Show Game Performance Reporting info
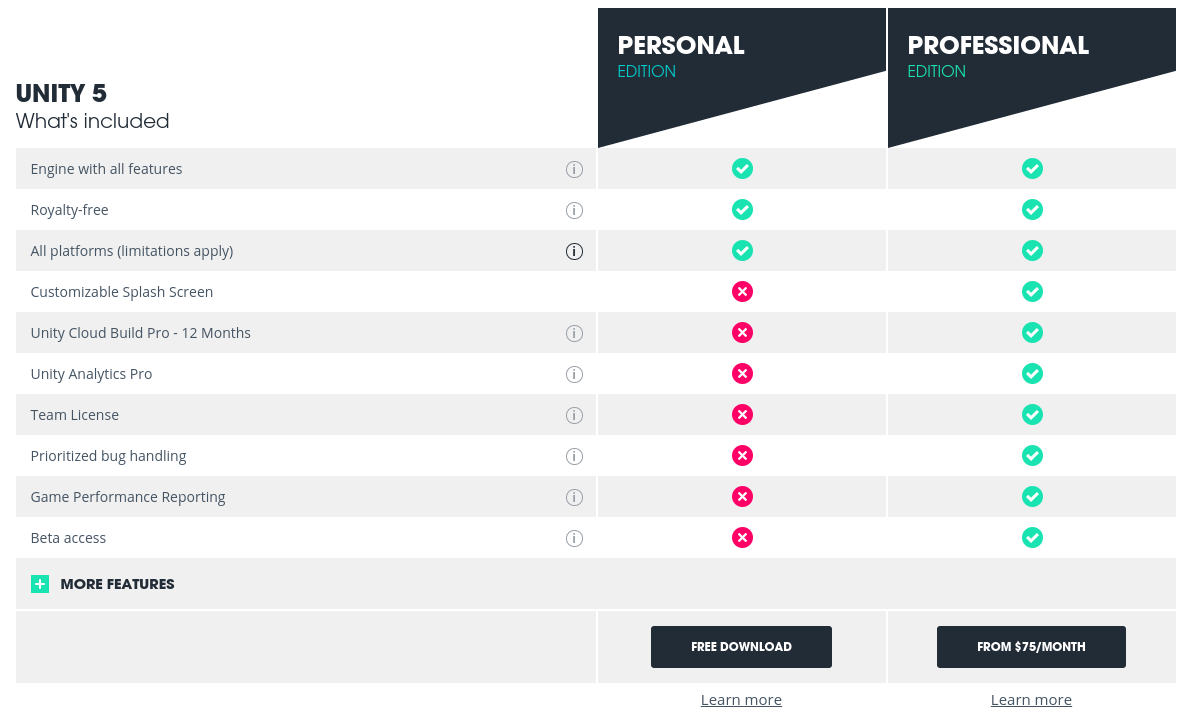This screenshot has height=719, width=1189. tap(574, 497)
